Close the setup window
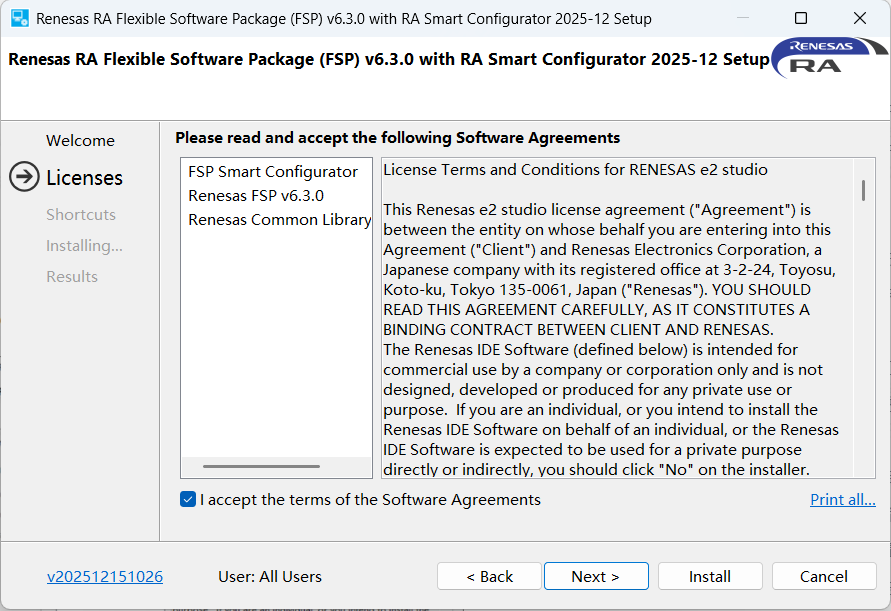Screen dimensions: 891x611 (860, 18)
